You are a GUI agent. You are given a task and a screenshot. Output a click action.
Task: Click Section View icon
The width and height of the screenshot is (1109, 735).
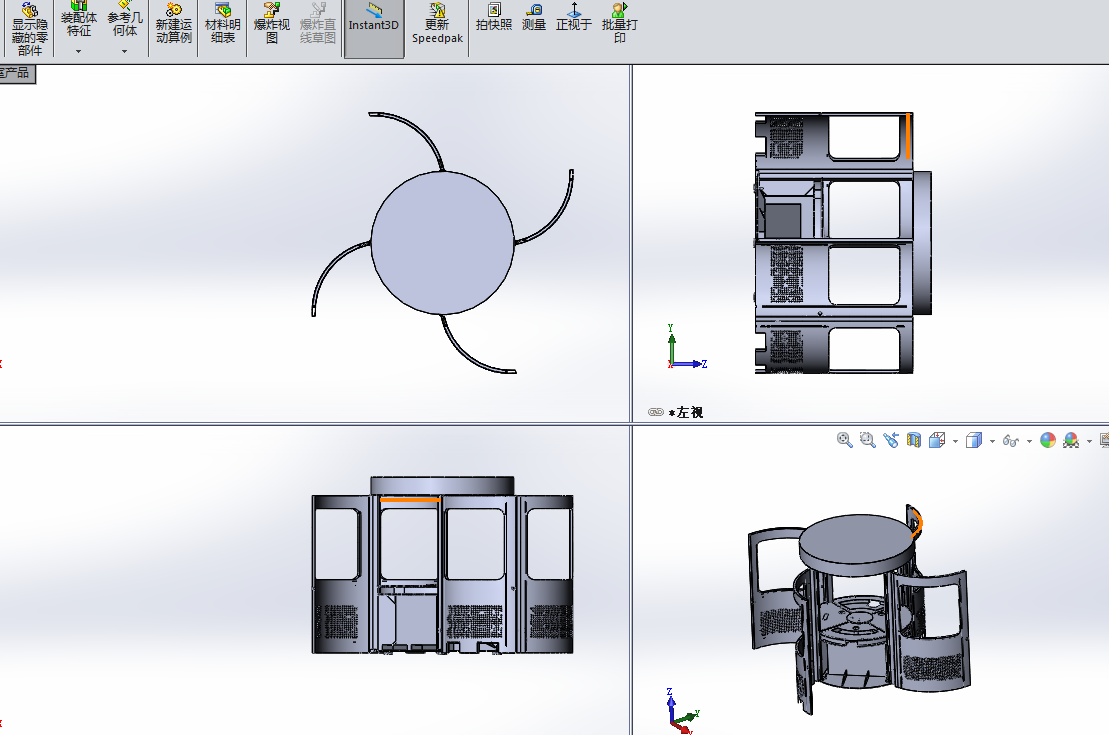pyautogui.click(x=914, y=440)
